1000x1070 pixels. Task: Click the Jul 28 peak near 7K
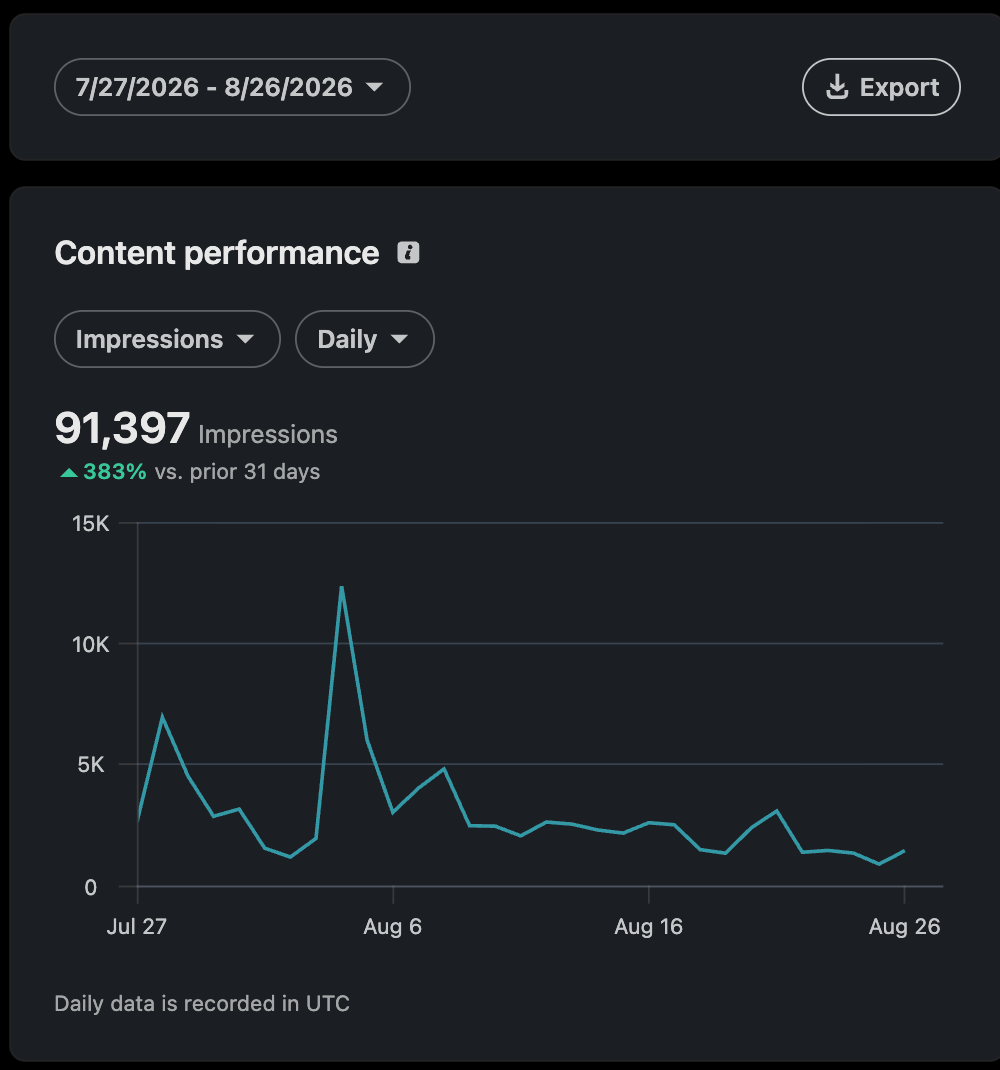coord(162,716)
